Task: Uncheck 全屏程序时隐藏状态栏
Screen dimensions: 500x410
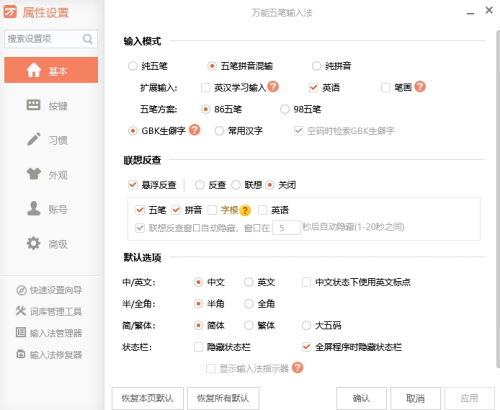Action: [307, 347]
